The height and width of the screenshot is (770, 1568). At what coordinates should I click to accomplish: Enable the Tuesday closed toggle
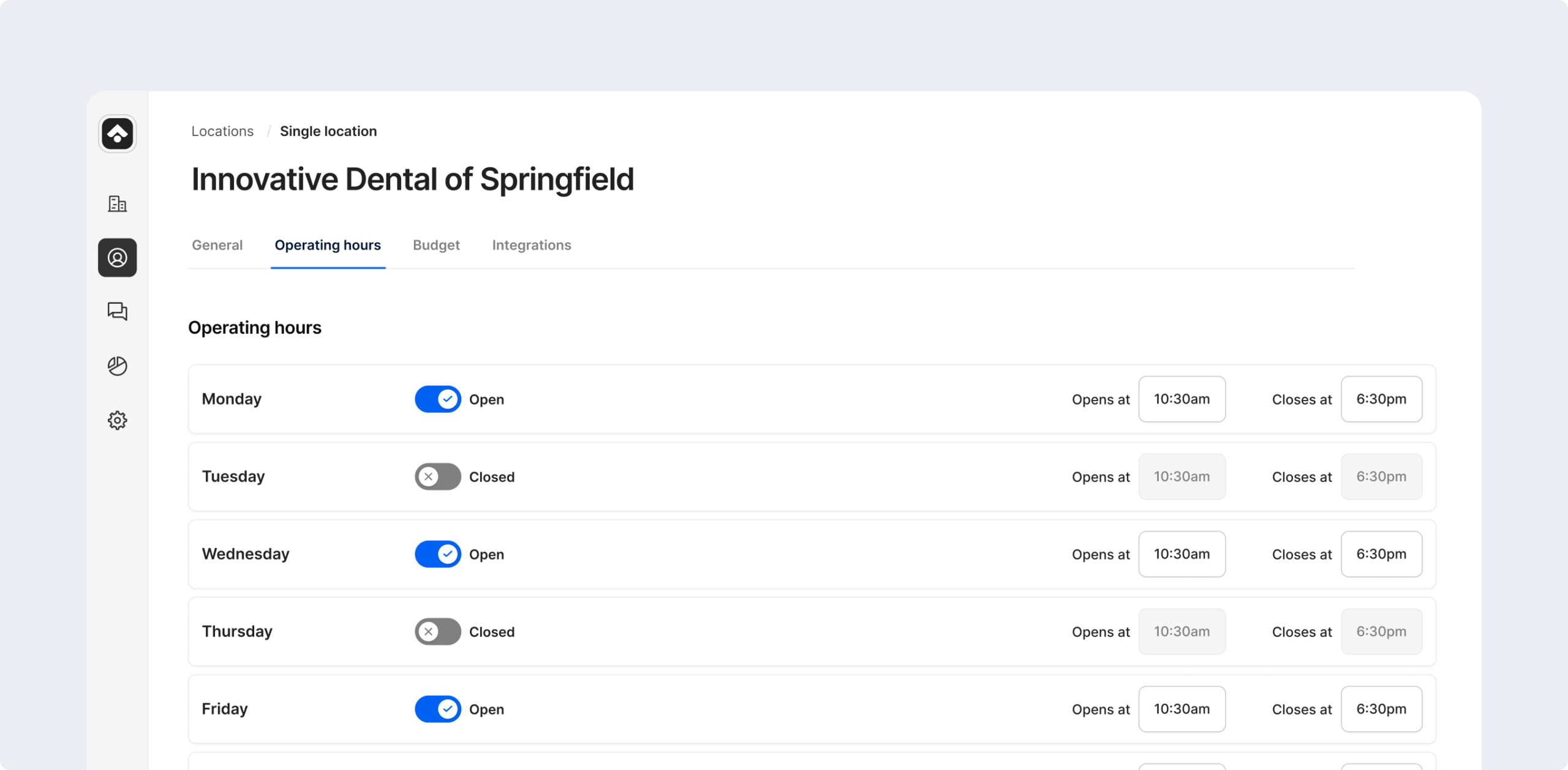(438, 477)
